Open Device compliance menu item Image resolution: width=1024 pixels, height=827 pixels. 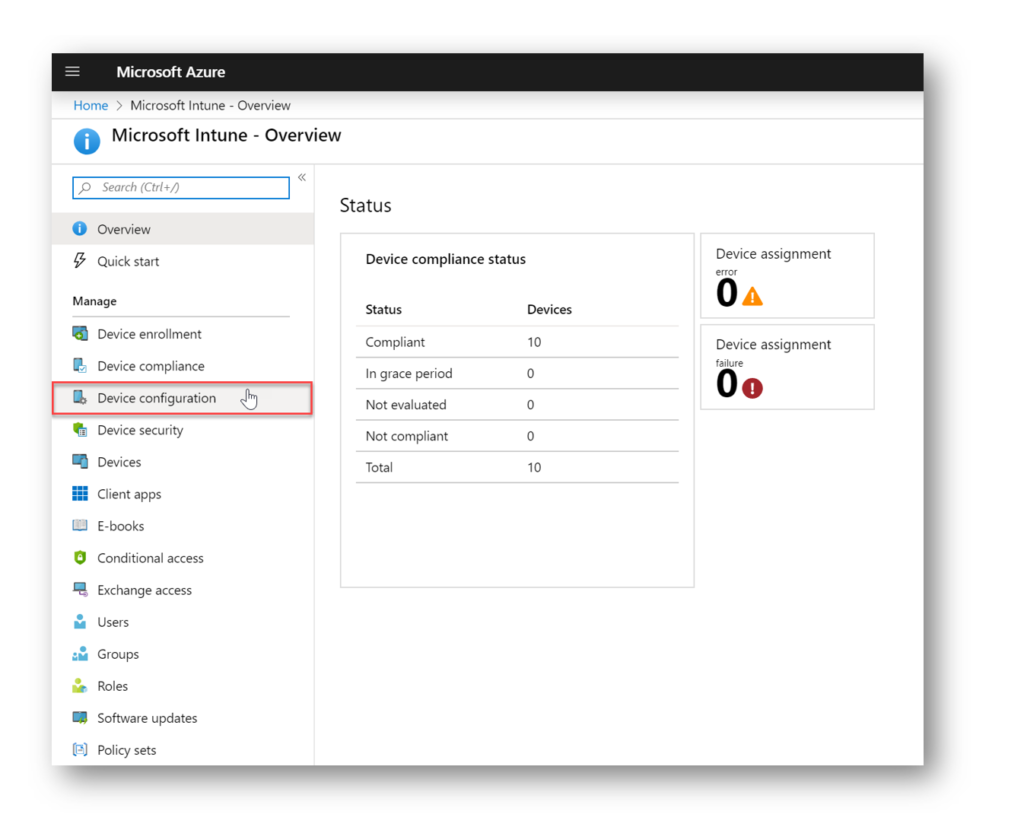pos(183,365)
